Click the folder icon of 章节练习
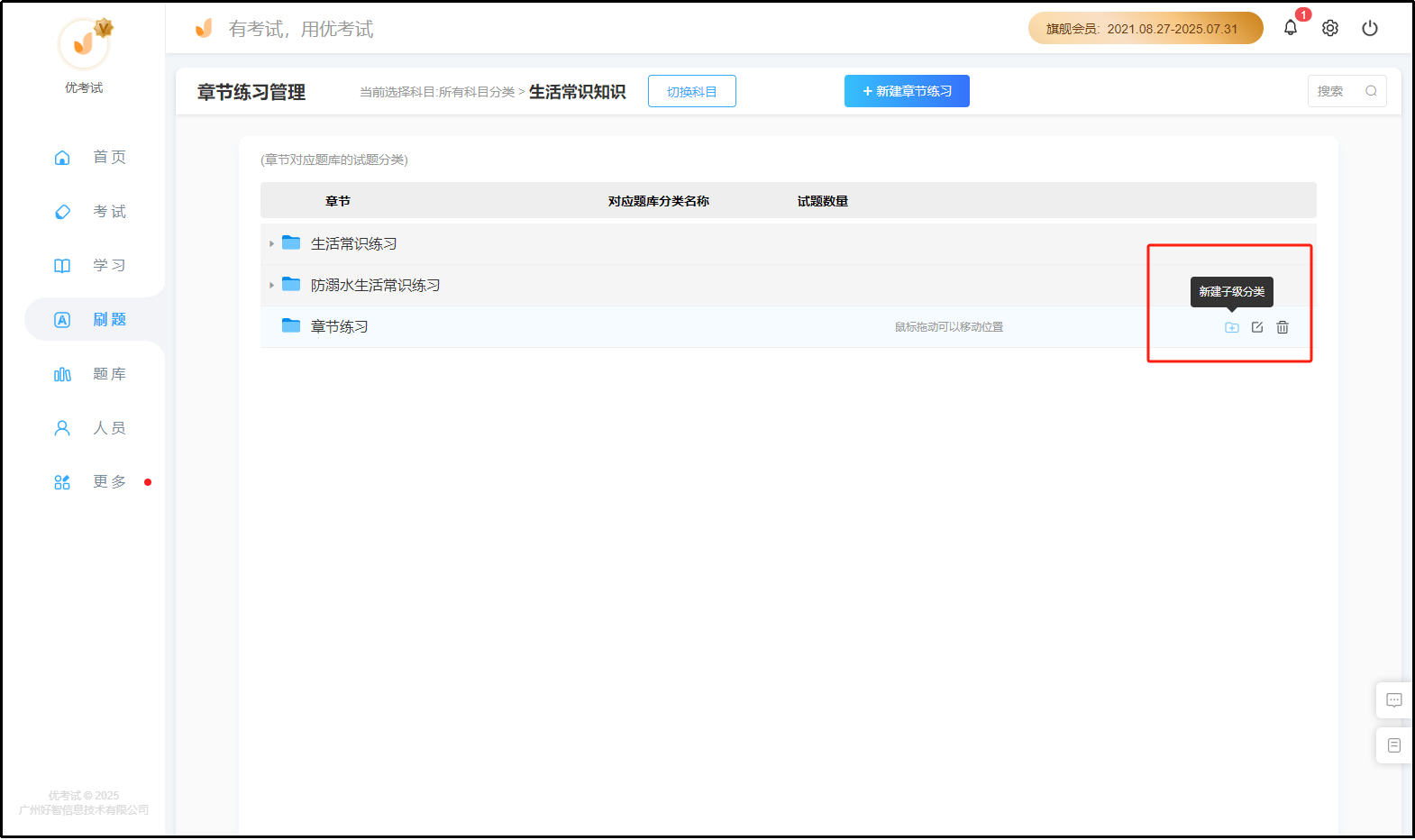The image size is (1415, 840). coord(291,325)
